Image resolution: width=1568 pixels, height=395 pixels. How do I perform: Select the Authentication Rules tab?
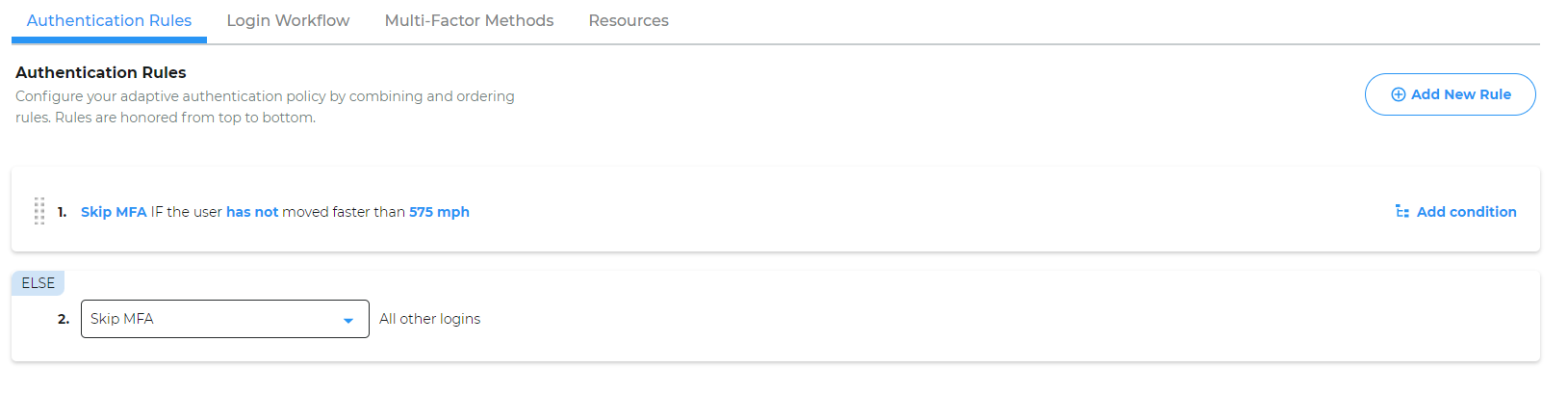(x=109, y=20)
